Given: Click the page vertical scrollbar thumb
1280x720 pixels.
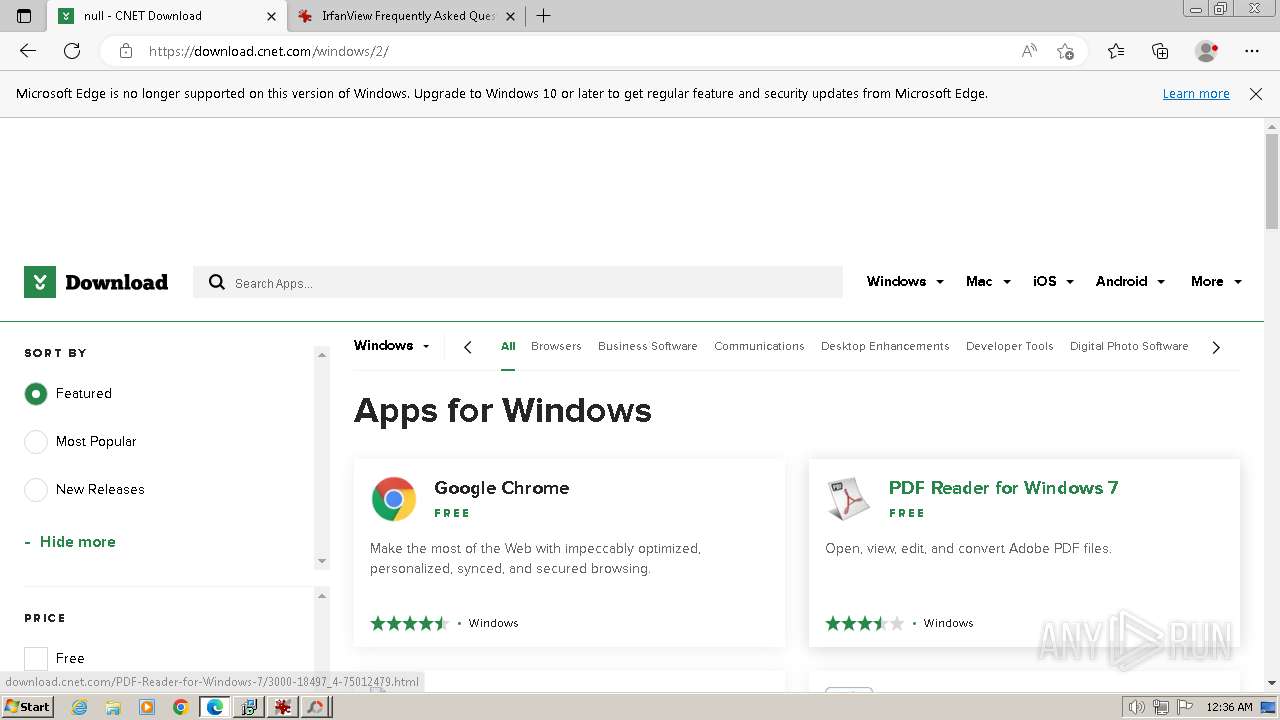Looking at the screenshot, I should pyautogui.click(x=1272, y=182).
